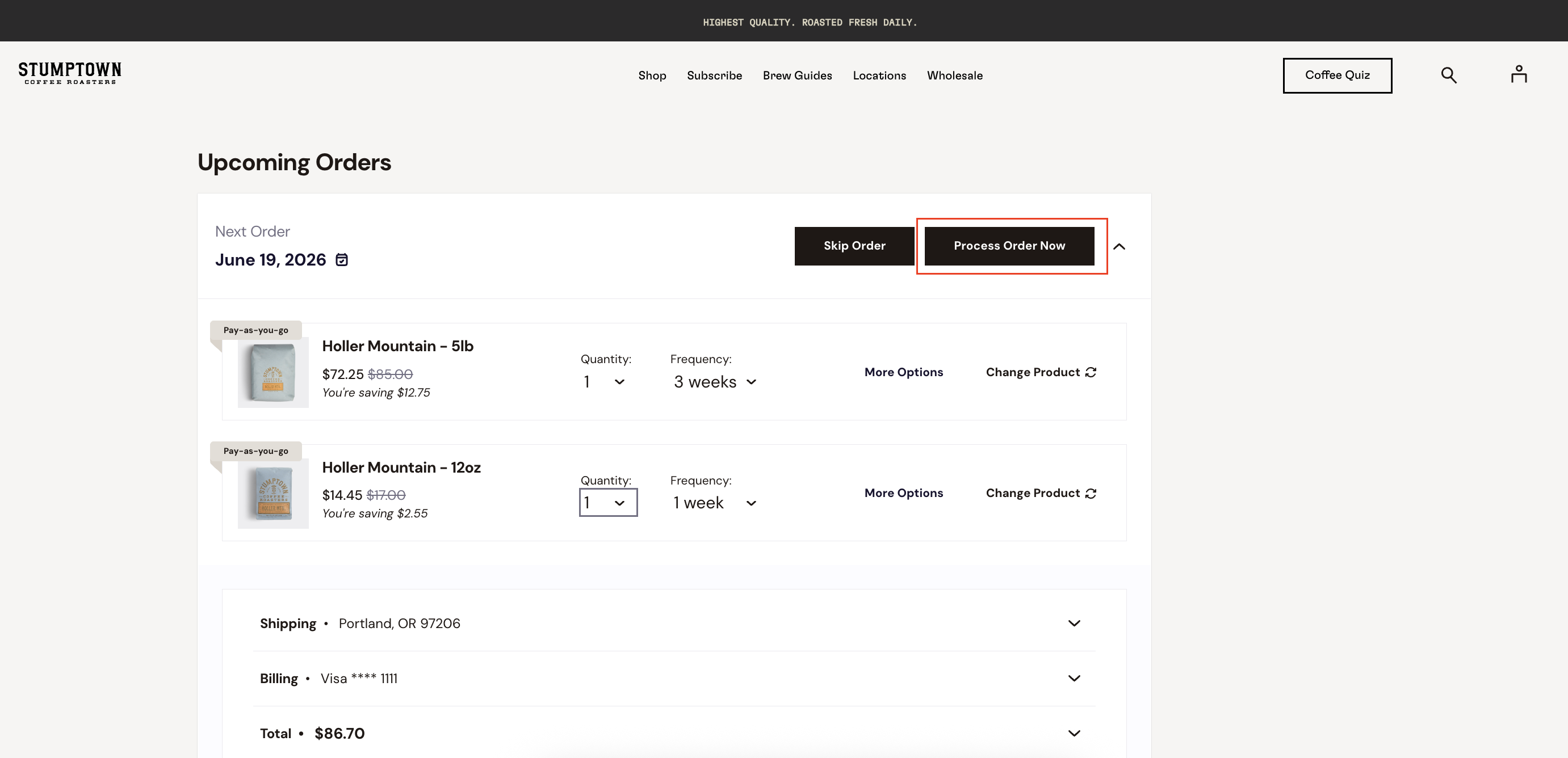This screenshot has height=758, width=1568.
Task: Click Skip Order button
Action: click(854, 246)
